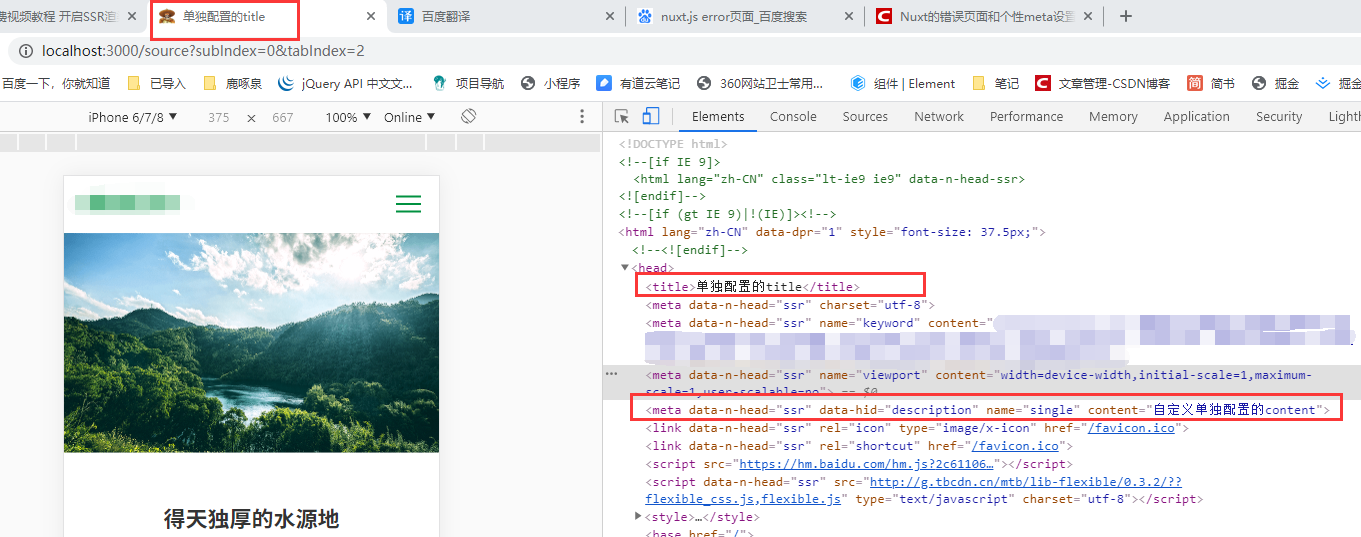Open the actions ellipsis beside viewport meta
The height and width of the screenshot is (537, 1361).
[611, 374]
